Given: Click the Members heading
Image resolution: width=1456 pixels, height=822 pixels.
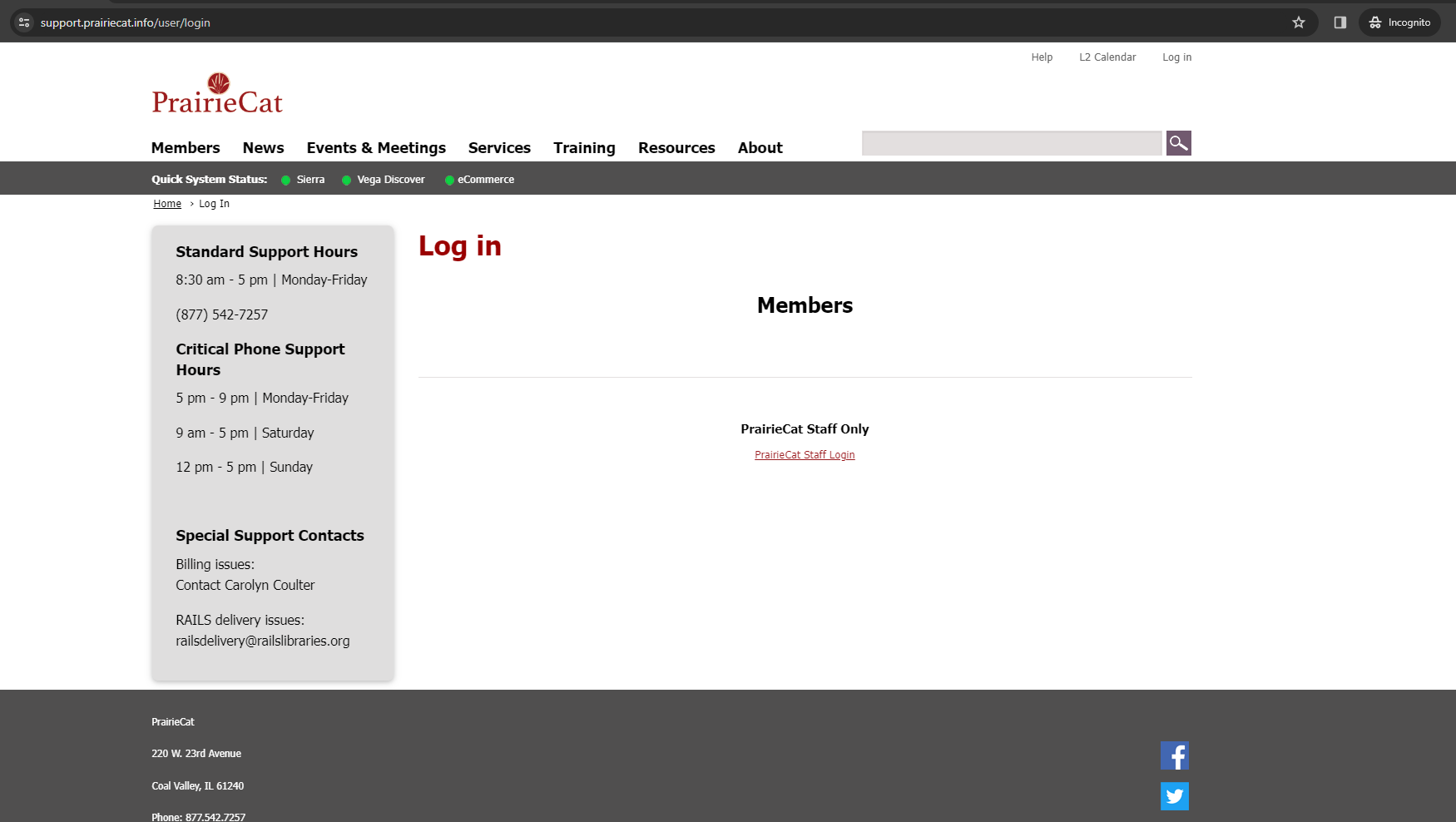Looking at the screenshot, I should 805,305.
